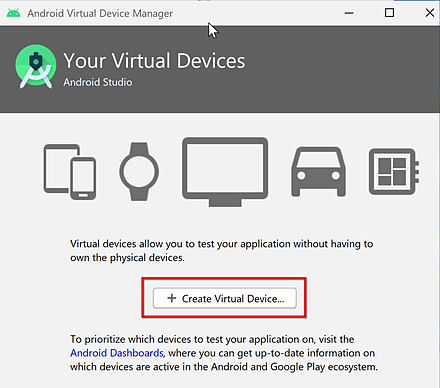The image size is (440, 388).
Task: Close the Android Virtual Device Manager
Action: (430, 13)
